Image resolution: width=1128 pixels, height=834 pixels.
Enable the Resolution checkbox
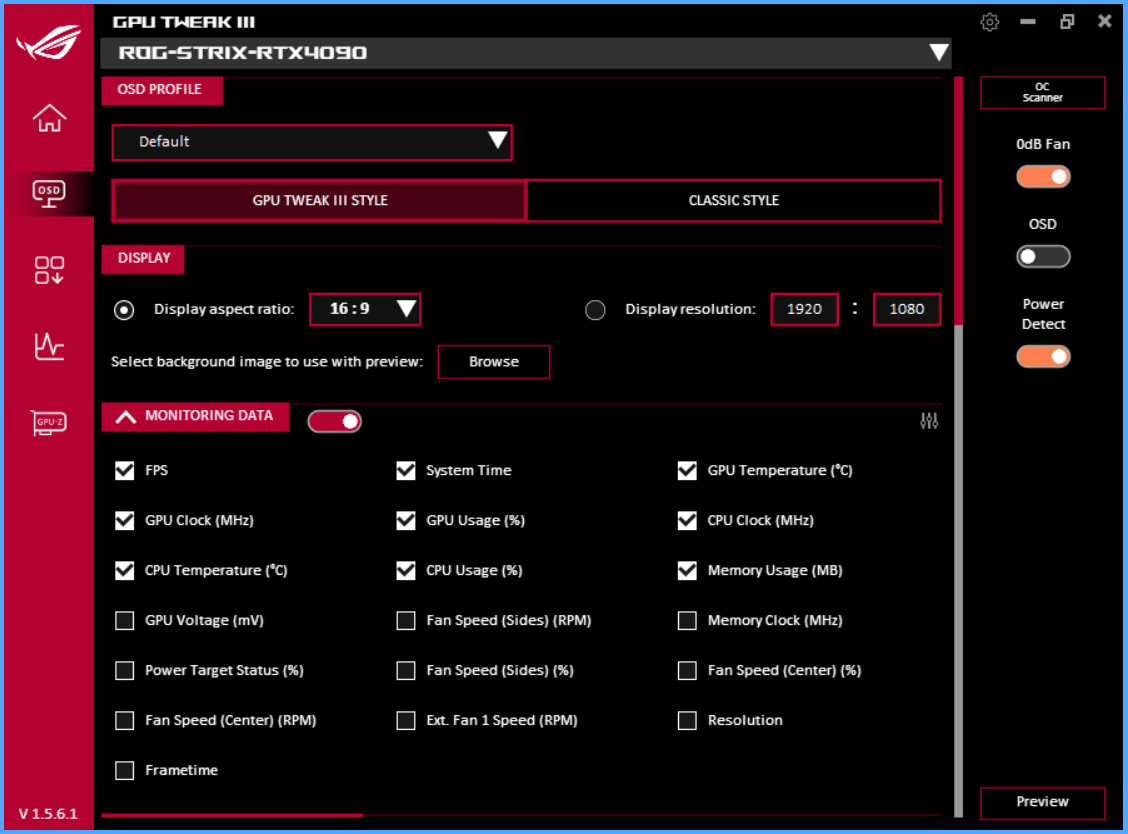(687, 720)
